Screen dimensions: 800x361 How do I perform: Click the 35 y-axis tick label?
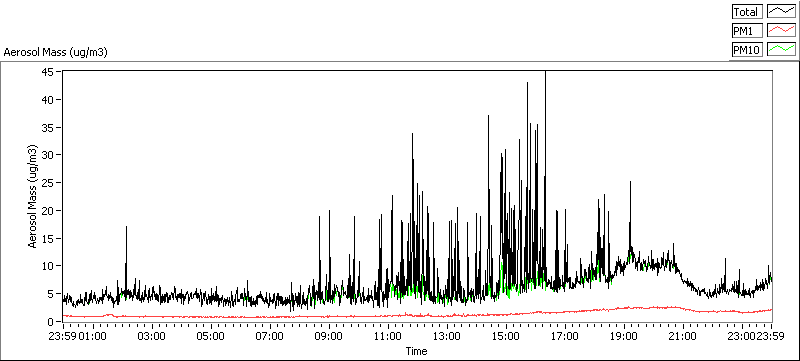pos(48,127)
